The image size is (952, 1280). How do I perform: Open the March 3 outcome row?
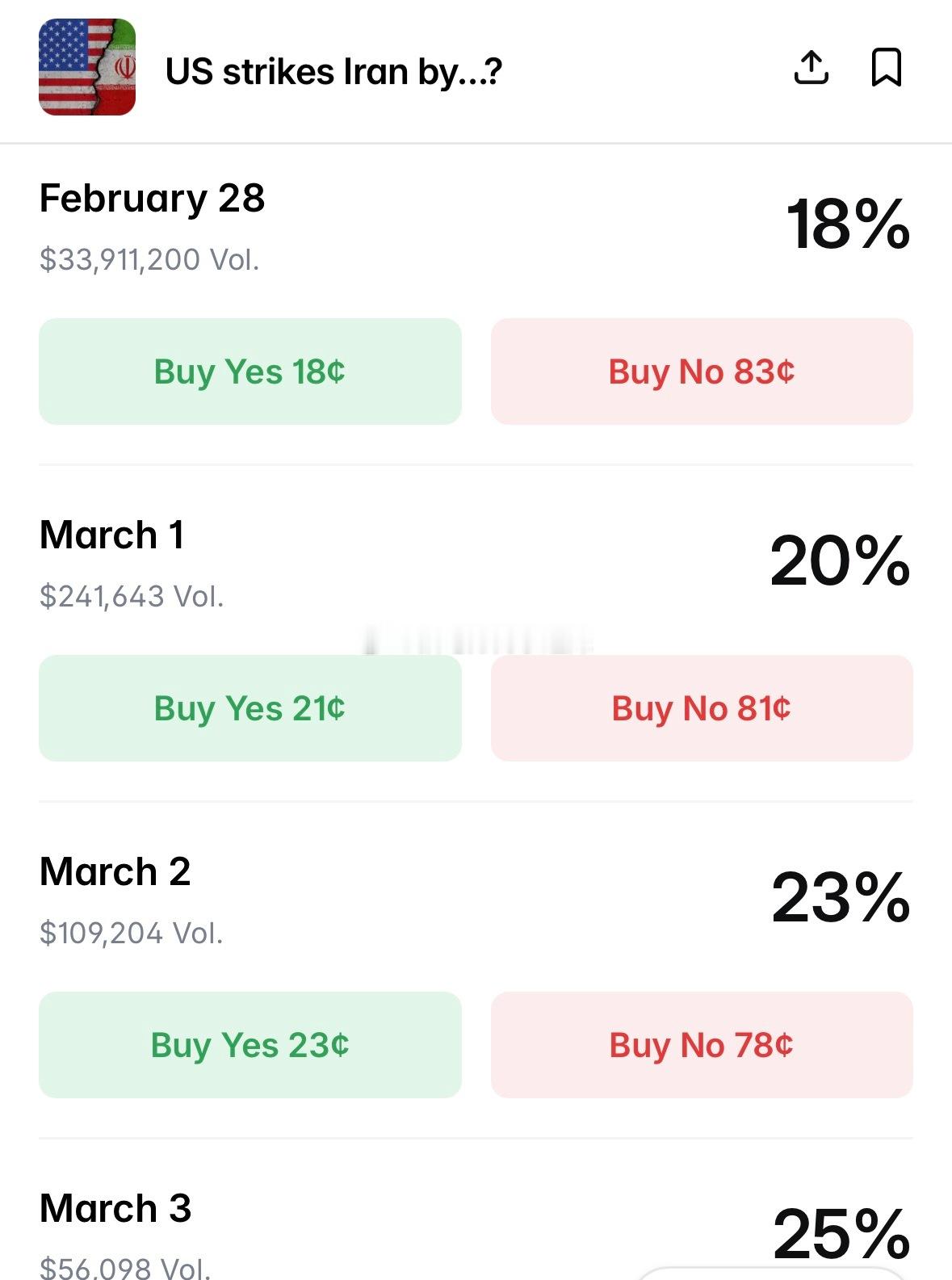coord(115,1209)
